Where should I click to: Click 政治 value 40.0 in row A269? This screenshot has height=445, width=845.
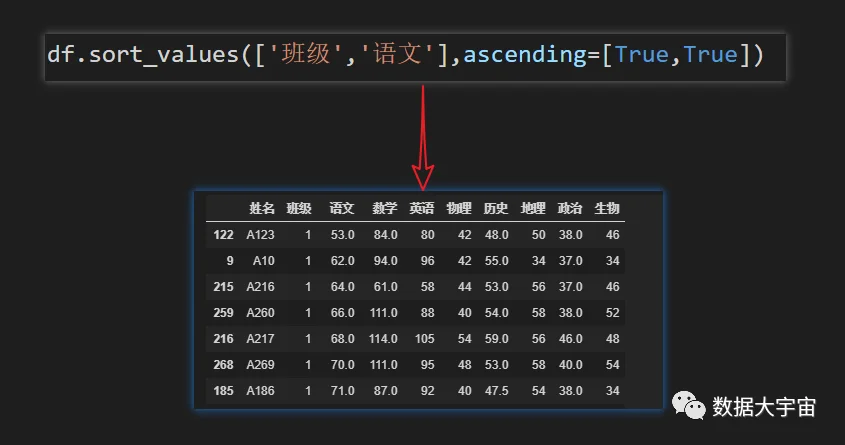click(x=571, y=365)
